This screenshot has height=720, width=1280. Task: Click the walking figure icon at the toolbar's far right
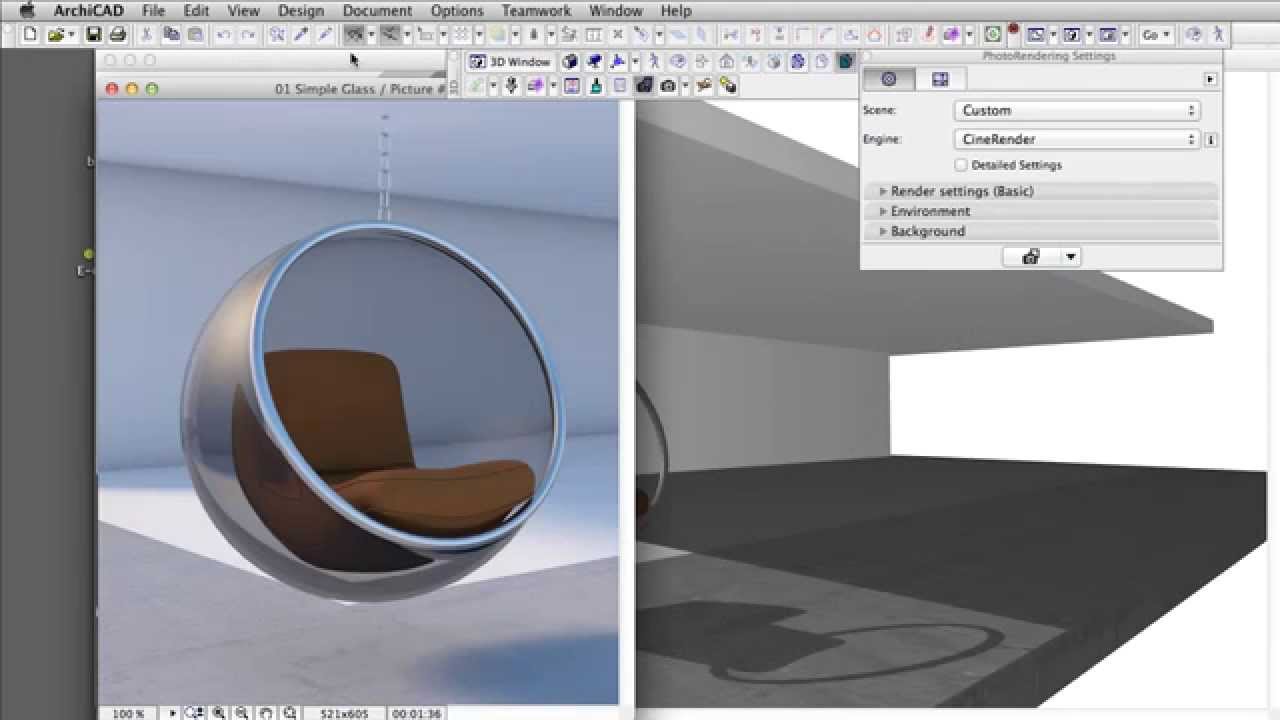pyautogui.click(x=1218, y=34)
